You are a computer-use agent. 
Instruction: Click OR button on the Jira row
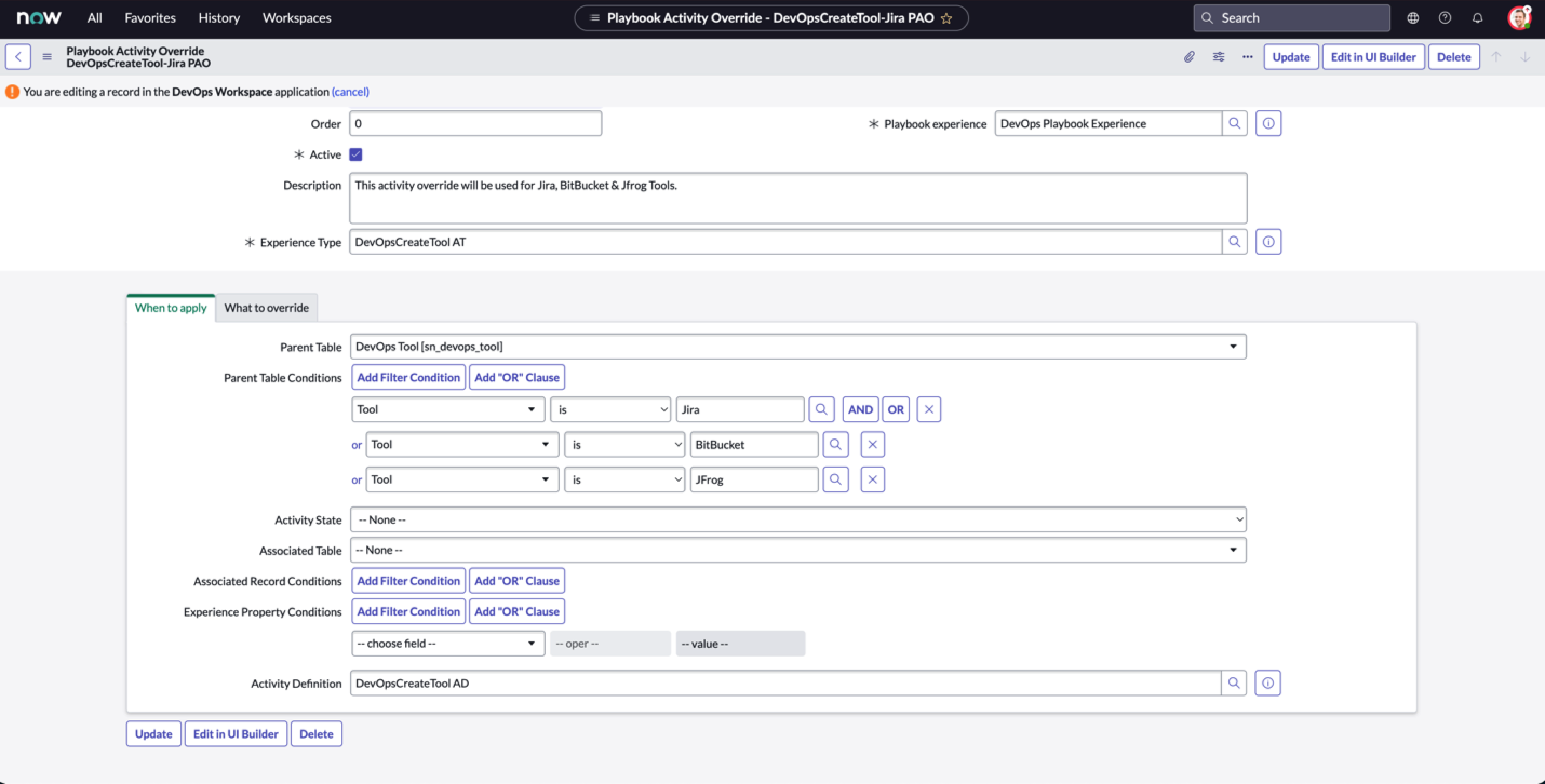pyautogui.click(x=896, y=409)
